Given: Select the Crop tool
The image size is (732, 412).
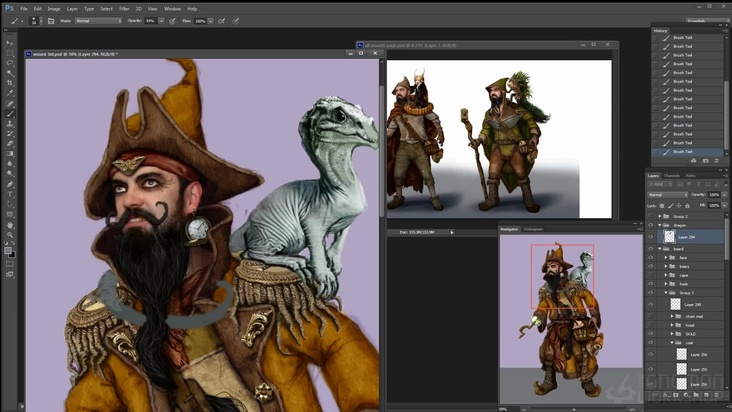Looking at the screenshot, I should point(10,83).
